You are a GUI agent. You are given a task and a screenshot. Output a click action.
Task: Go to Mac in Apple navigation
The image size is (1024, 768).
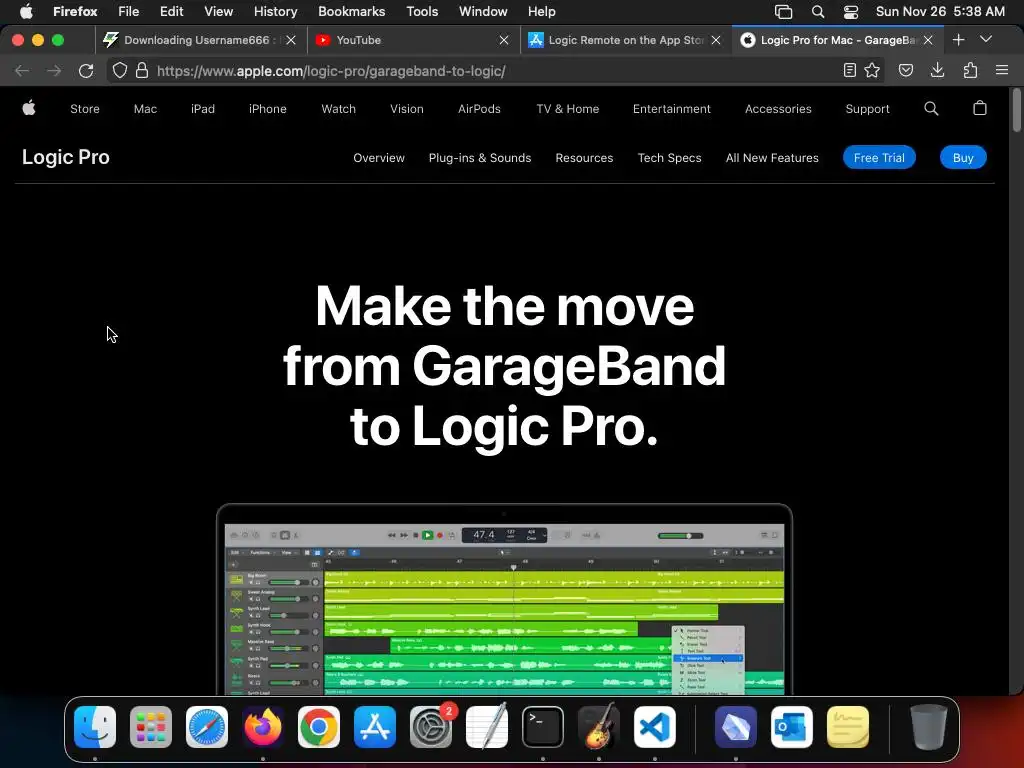(x=145, y=109)
